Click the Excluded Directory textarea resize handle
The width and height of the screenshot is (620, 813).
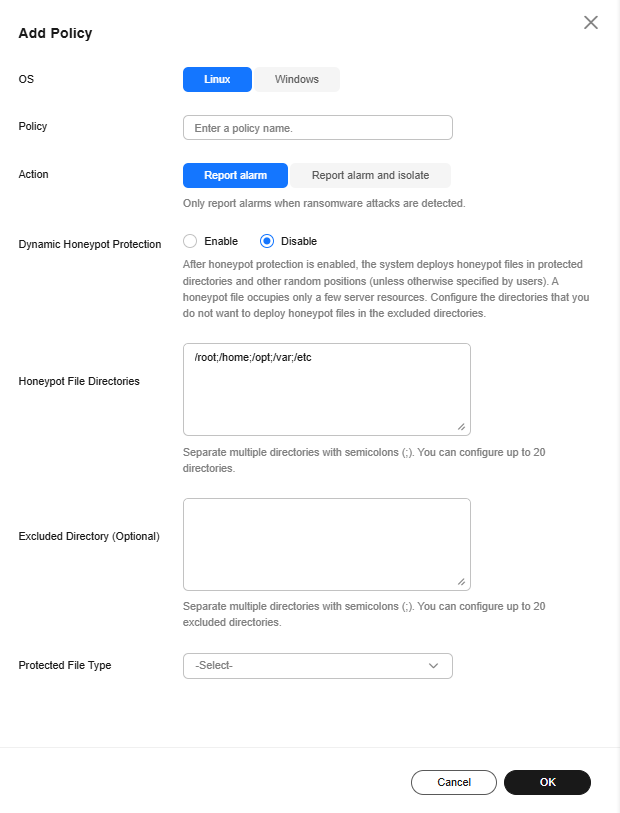[461, 582]
